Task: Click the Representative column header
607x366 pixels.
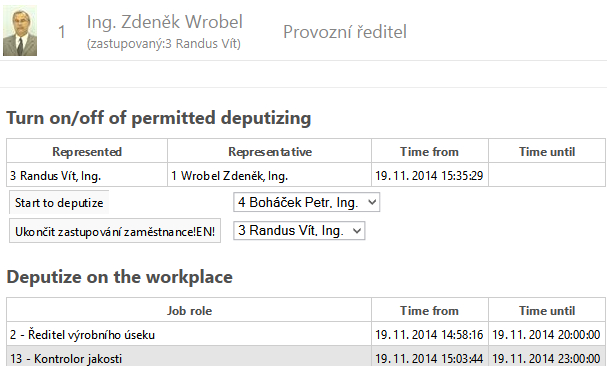Action: click(x=270, y=151)
